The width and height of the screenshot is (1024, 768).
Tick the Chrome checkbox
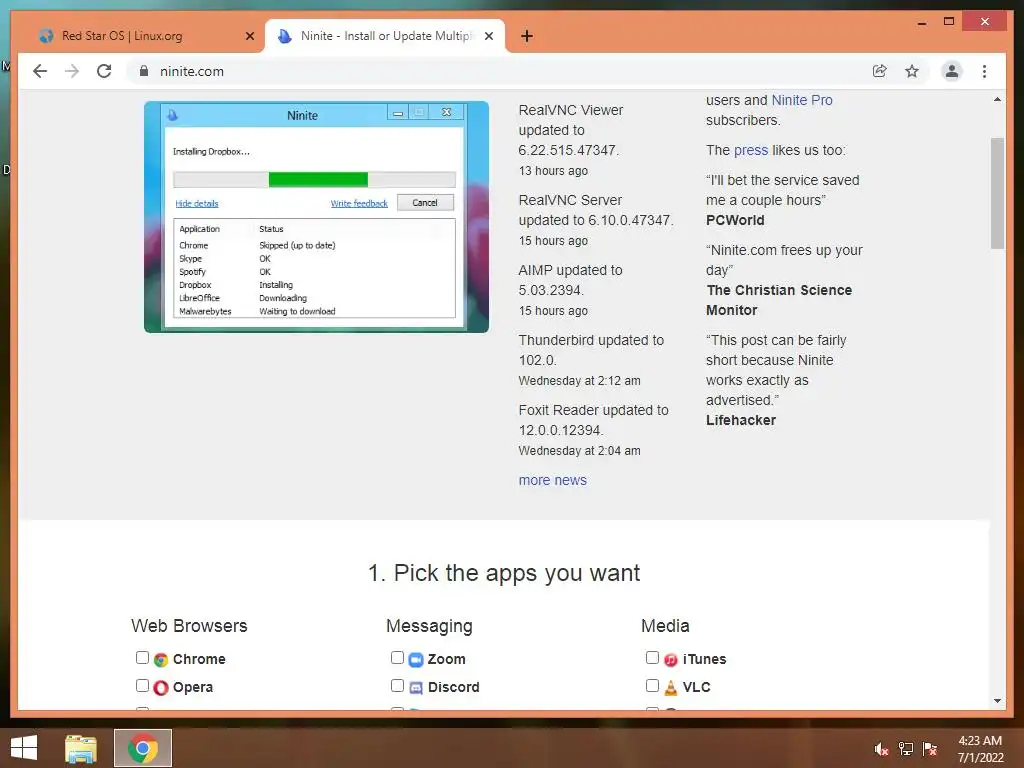click(142, 658)
